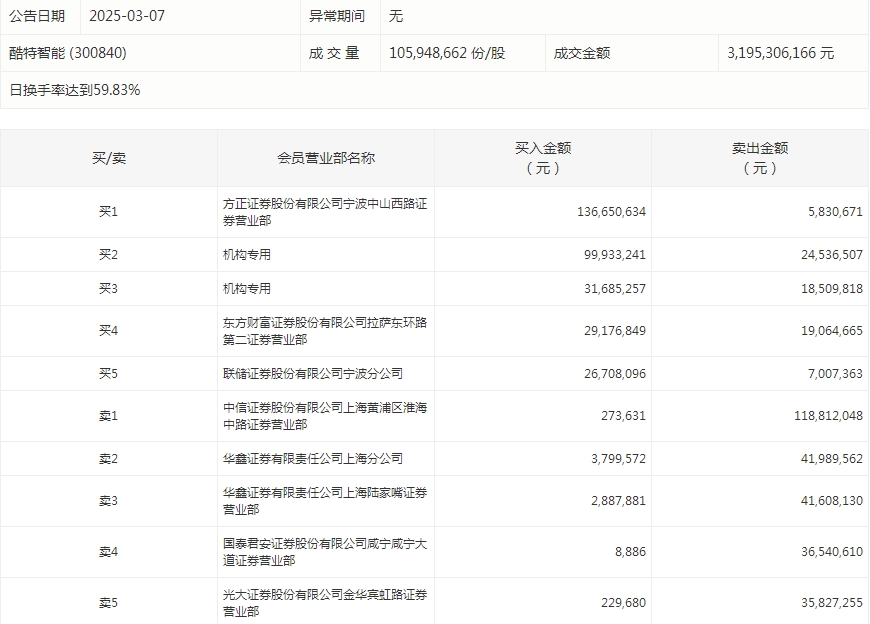Click sell amount 41,608,130

coord(832,501)
